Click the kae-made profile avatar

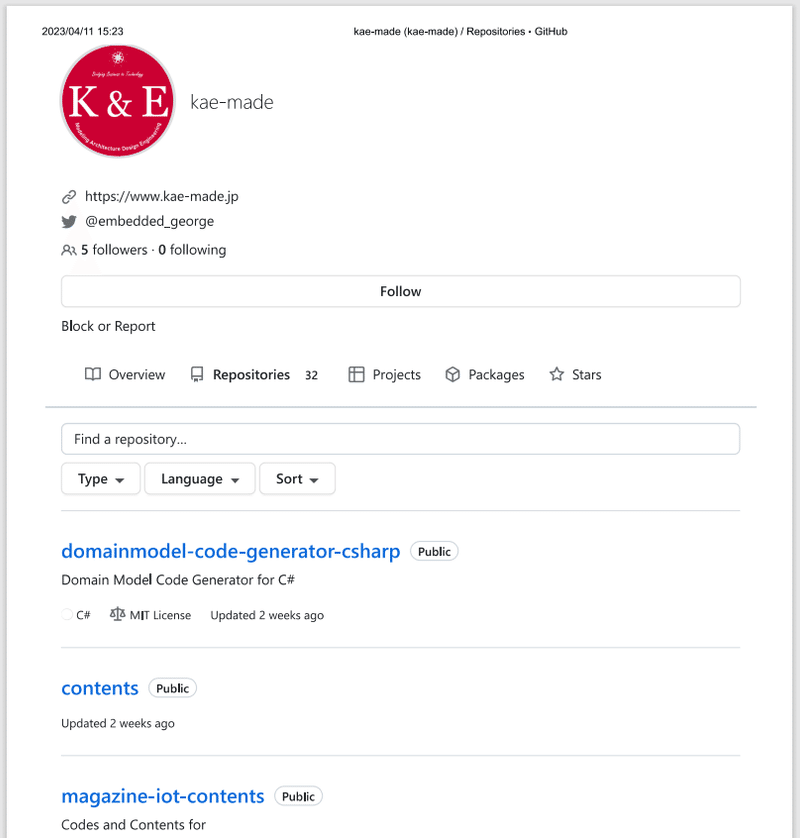coord(117,100)
